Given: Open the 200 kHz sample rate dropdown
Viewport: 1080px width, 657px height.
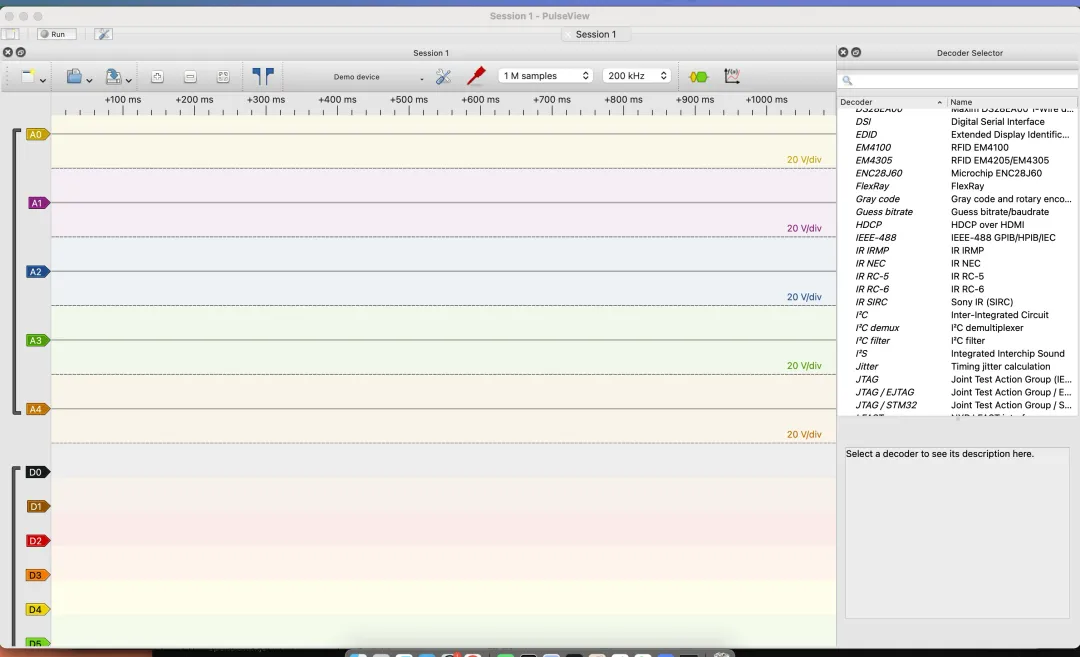Looking at the screenshot, I should tap(637, 76).
